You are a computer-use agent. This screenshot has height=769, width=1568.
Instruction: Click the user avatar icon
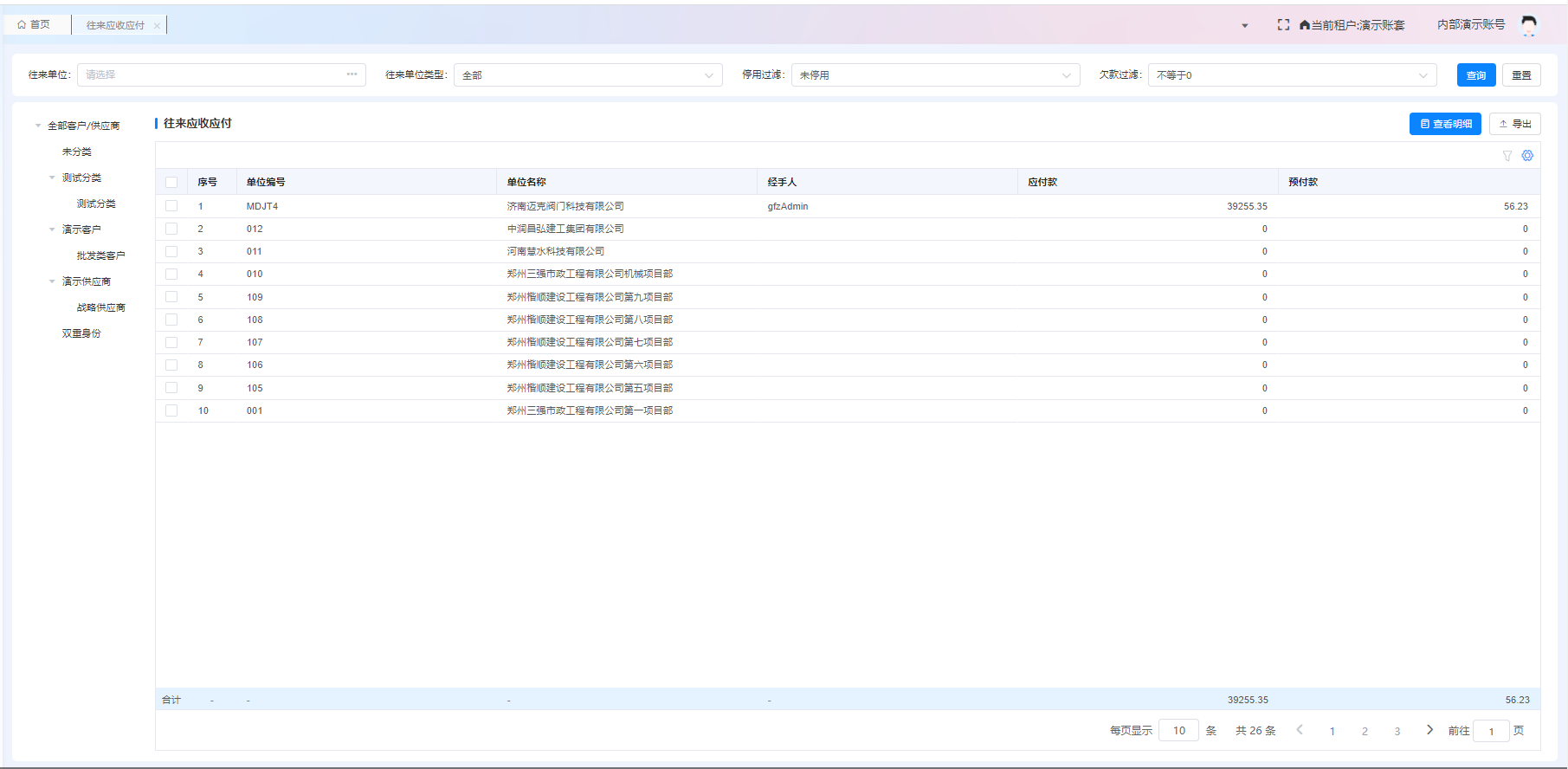pos(1529,25)
